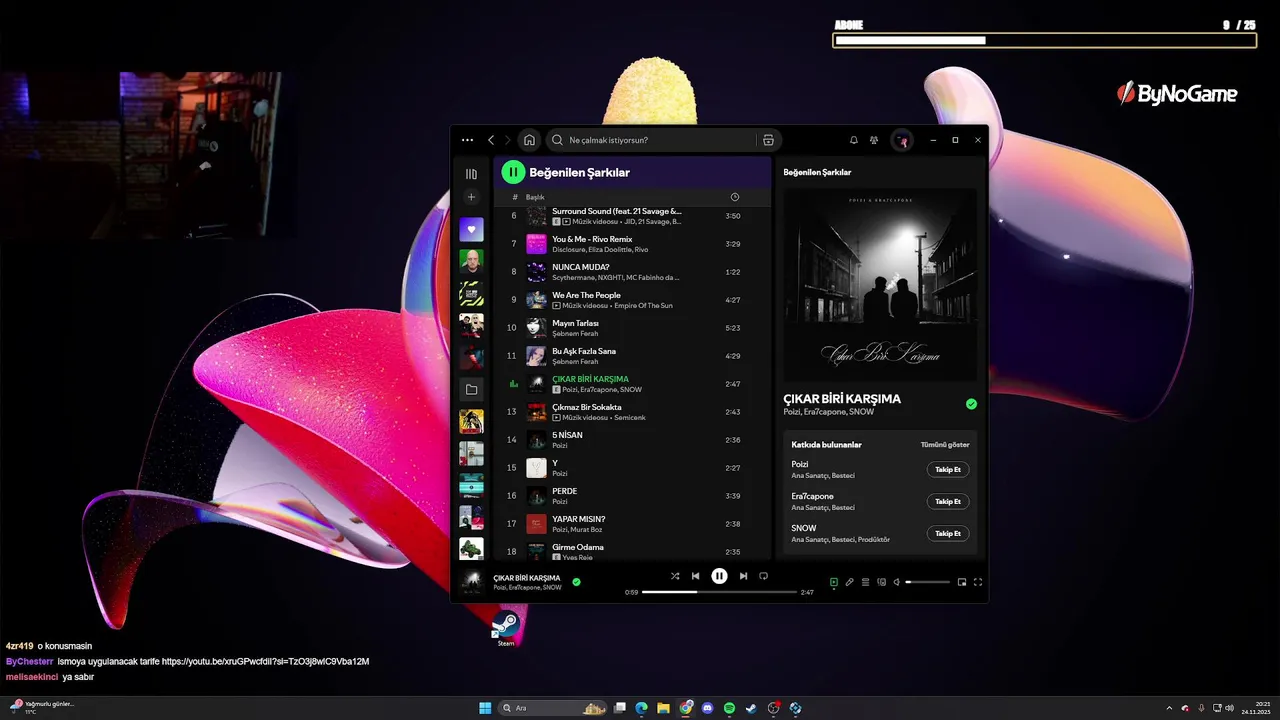Toggle liked checkmark in bottom player bar
Image resolution: width=1280 pixels, height=720 pixels.
tap(576, 581)
